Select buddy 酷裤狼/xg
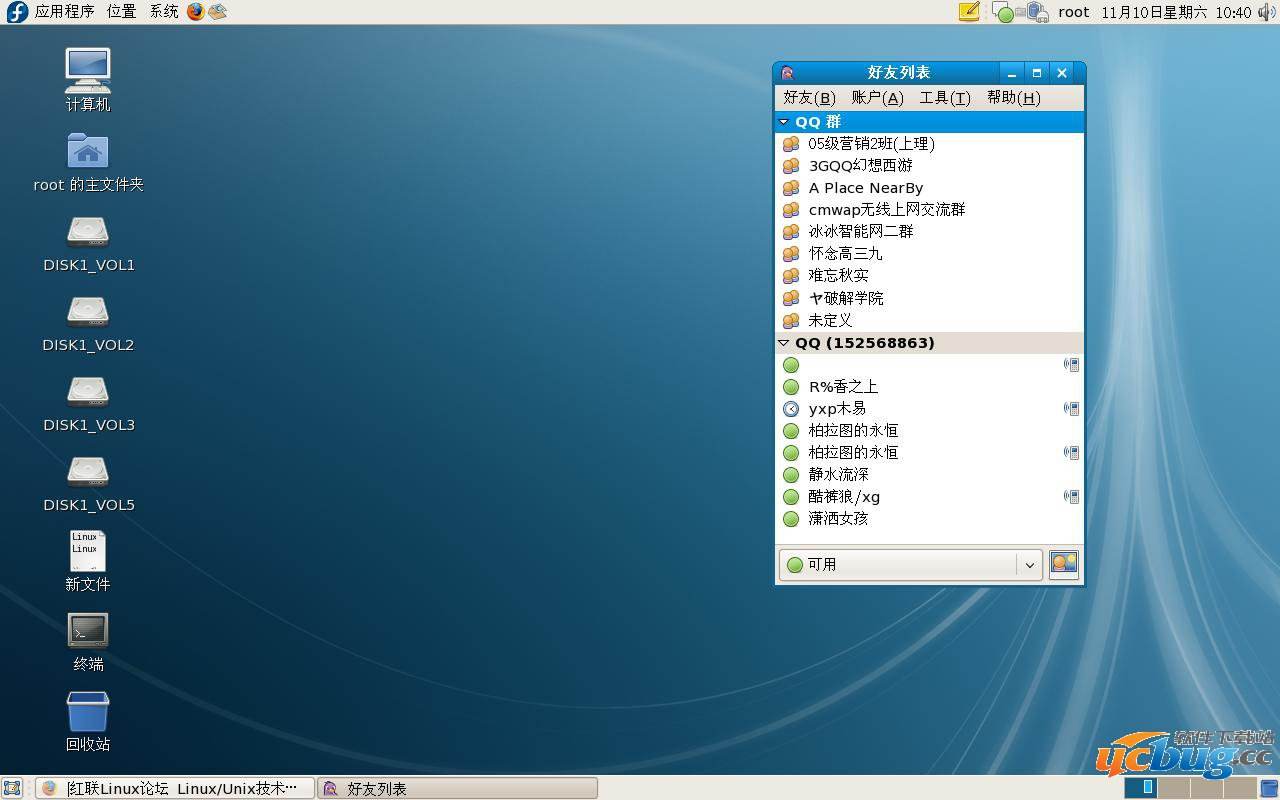This screenshot has height=800, width=1280. point(929,497)
